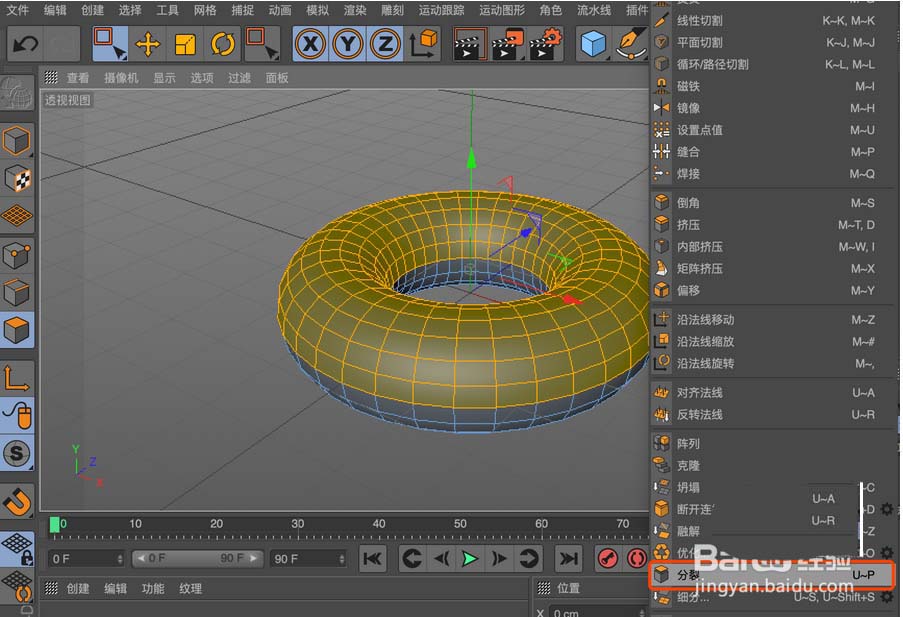
Task: Choose 反转法线 menu entry
Action: (773, 415)
